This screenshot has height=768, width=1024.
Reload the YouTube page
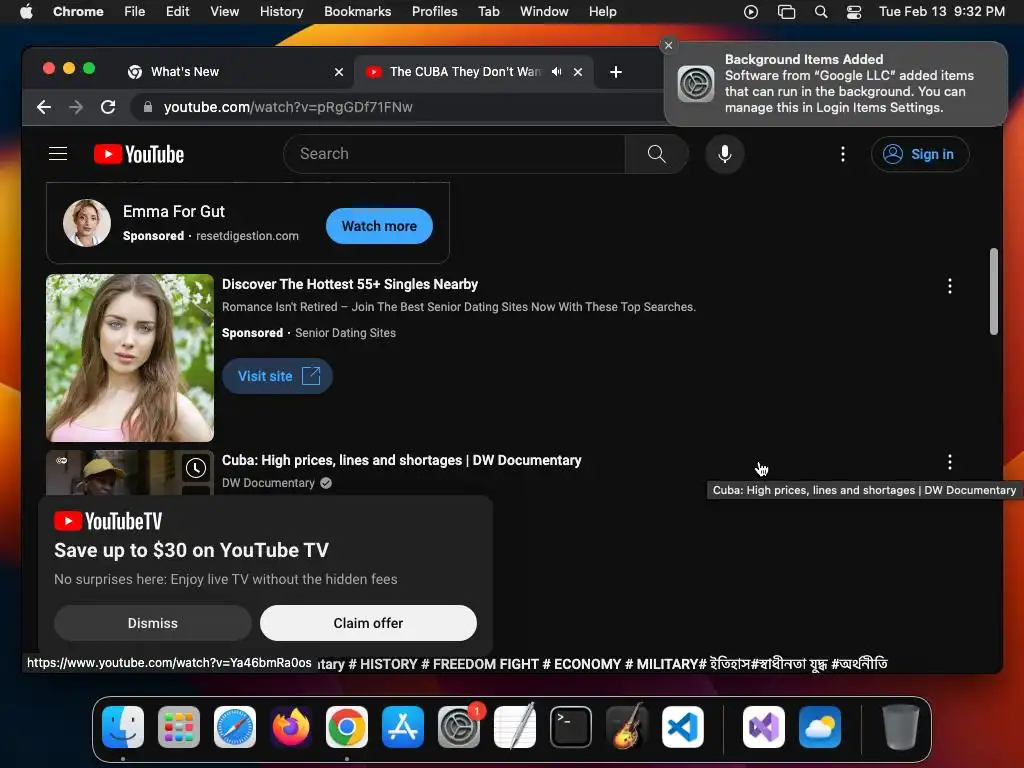click(x=108, y=107)
